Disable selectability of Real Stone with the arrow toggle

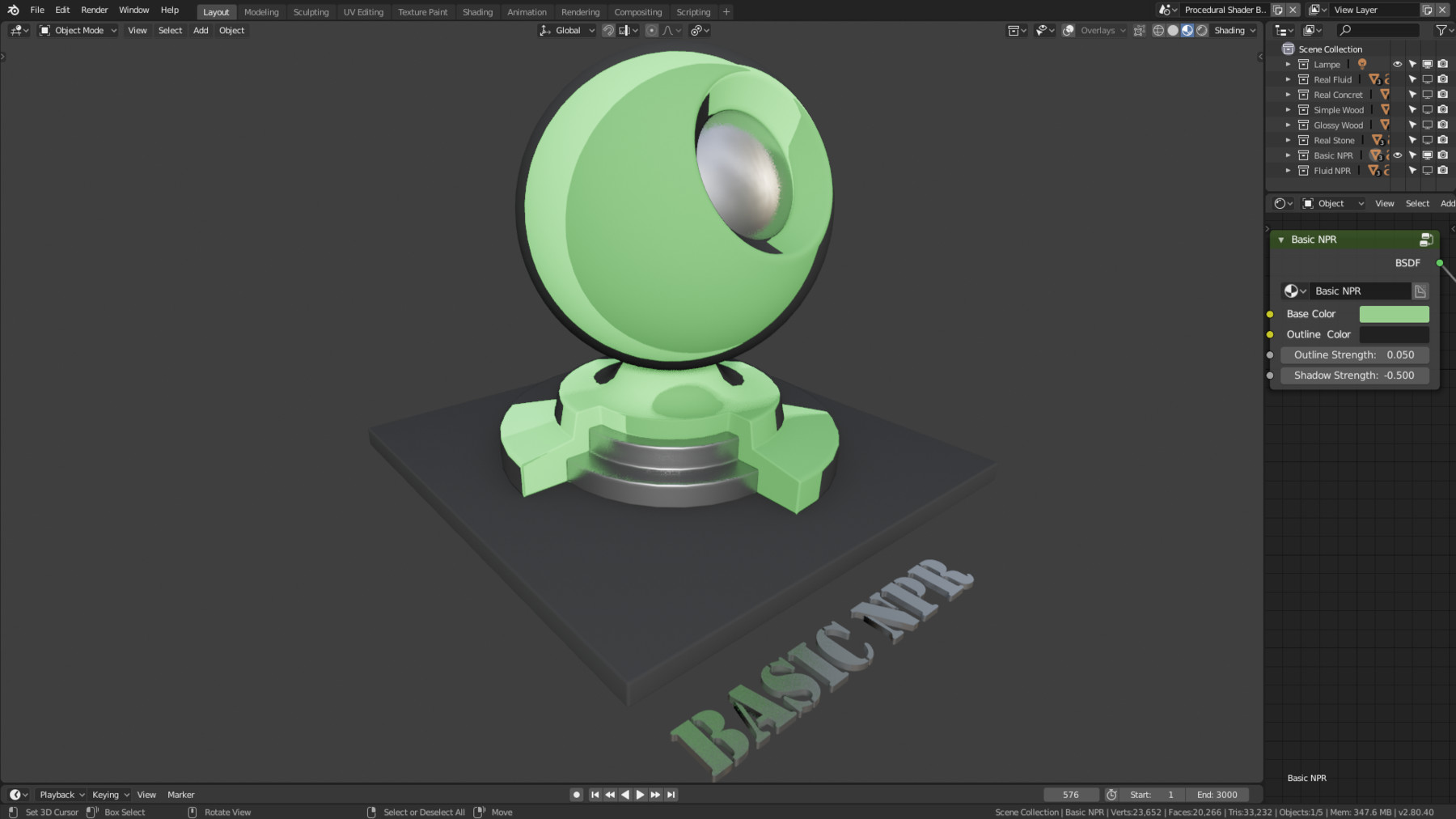pos(1413,139)
